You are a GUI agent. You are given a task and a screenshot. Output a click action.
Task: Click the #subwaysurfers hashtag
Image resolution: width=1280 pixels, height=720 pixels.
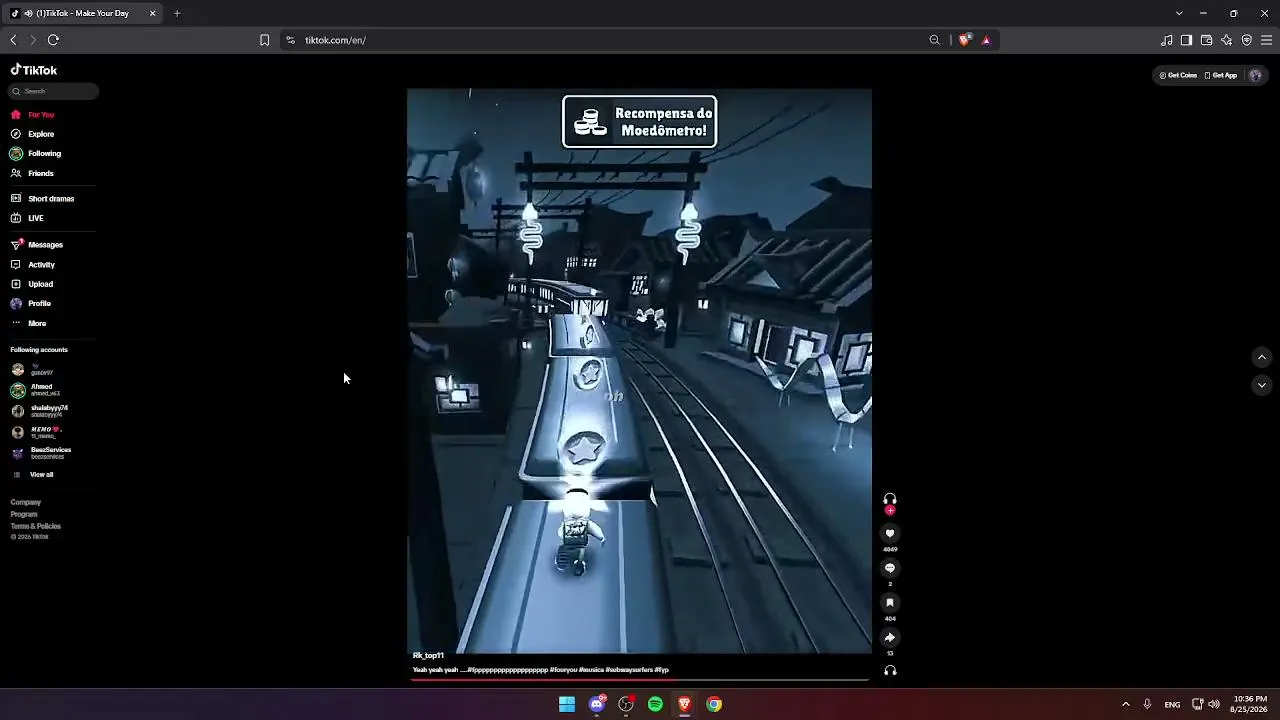point(629,670)
